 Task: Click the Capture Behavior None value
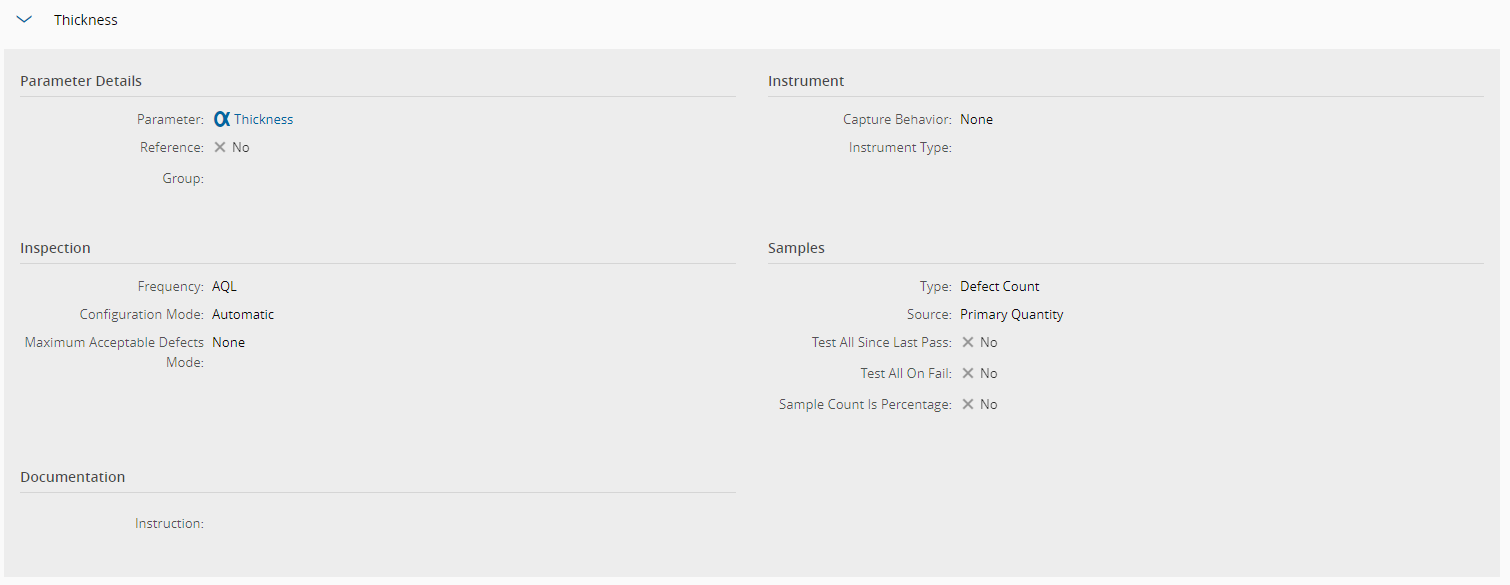pyautogui.click(x=977, y=119)
